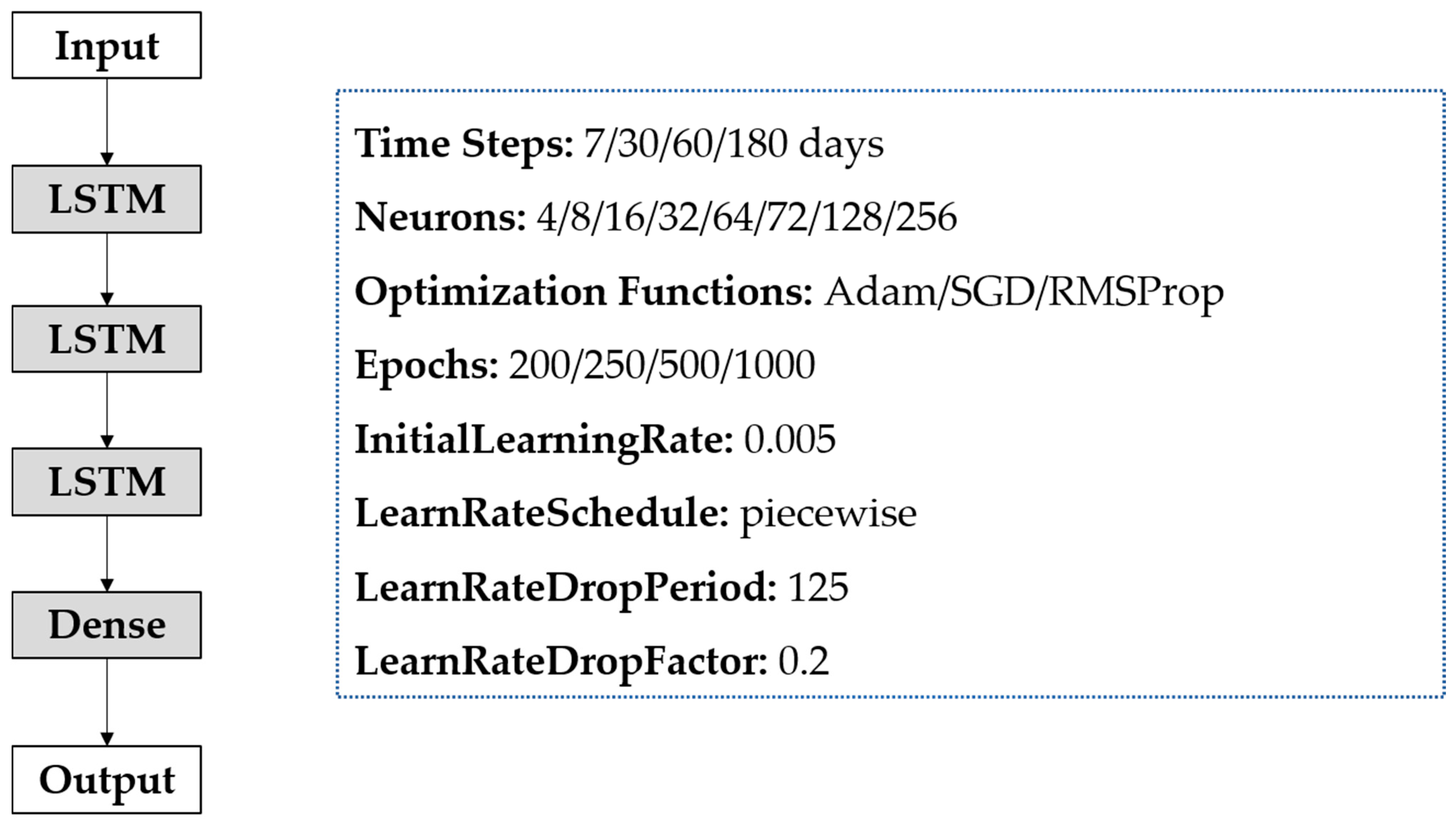Click the "LearnRateDropPeriod" label
The height and width of the screenshot is (826, 1456).
565,587
